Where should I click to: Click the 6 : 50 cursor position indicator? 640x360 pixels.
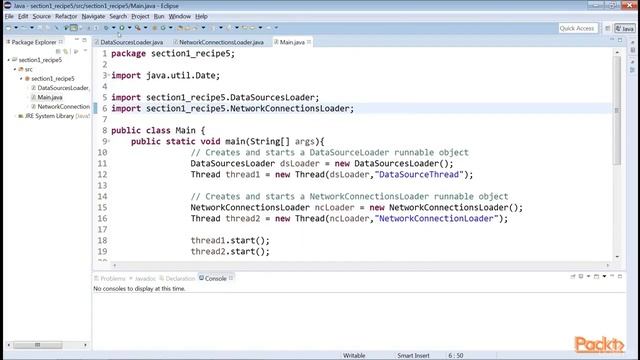(x=456, y=356)
